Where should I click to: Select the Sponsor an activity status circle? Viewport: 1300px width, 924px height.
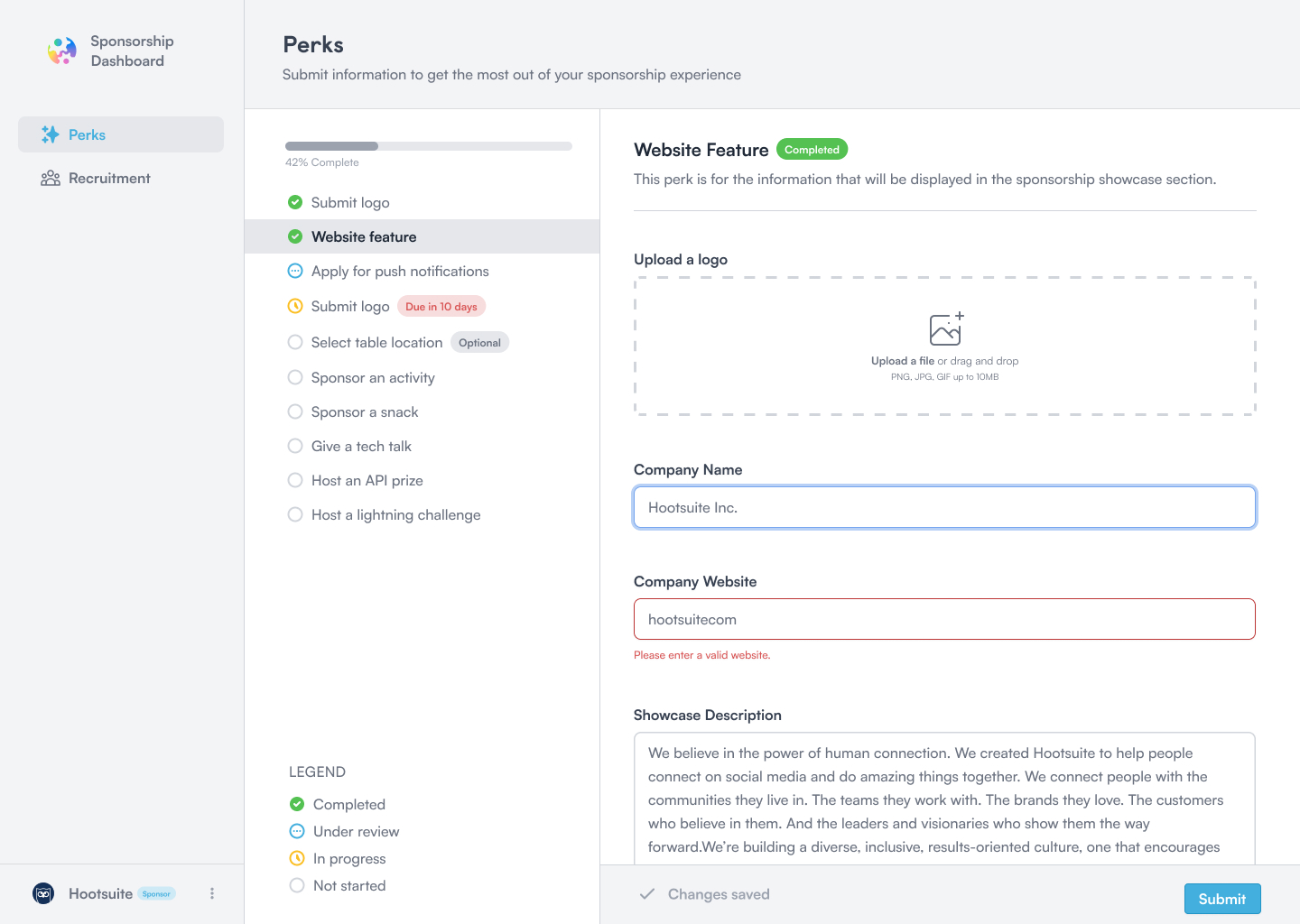pos(295,377)
